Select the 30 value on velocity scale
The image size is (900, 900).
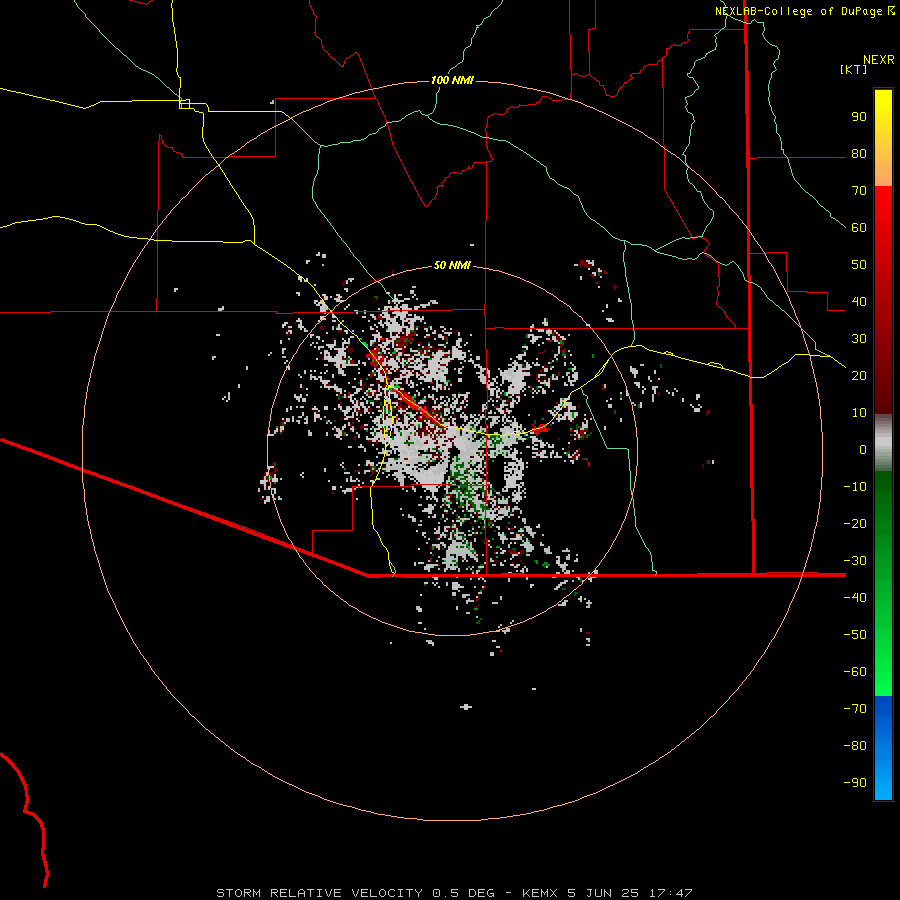click(859, 339)
